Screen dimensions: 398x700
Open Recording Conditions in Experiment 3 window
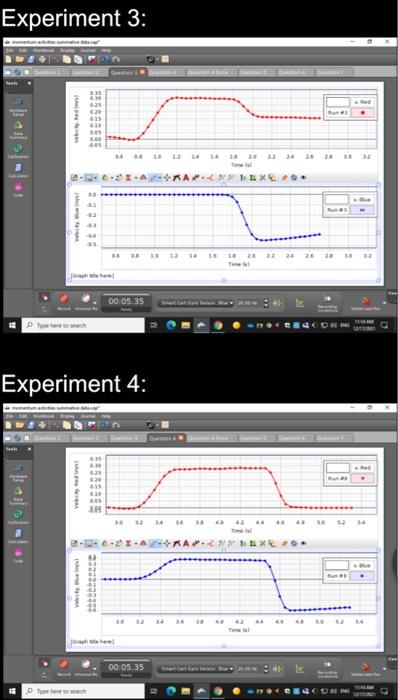tap(328, 303)
